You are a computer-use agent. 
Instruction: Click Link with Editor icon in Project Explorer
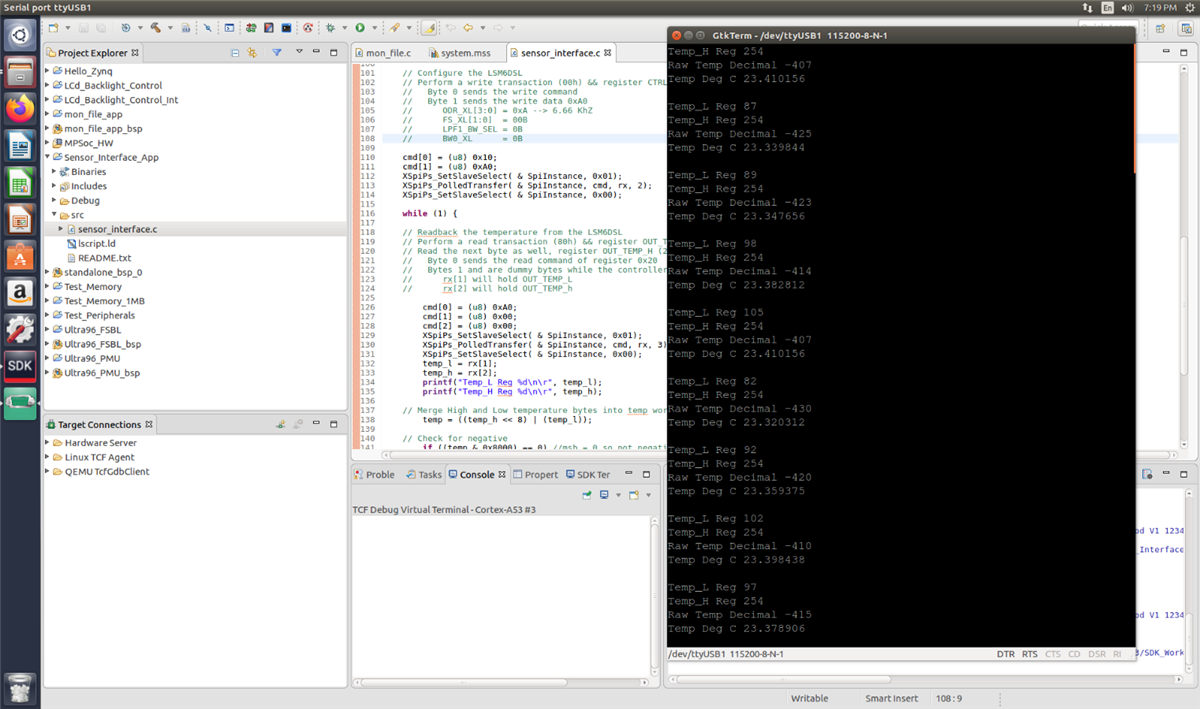tap(252, 53)
